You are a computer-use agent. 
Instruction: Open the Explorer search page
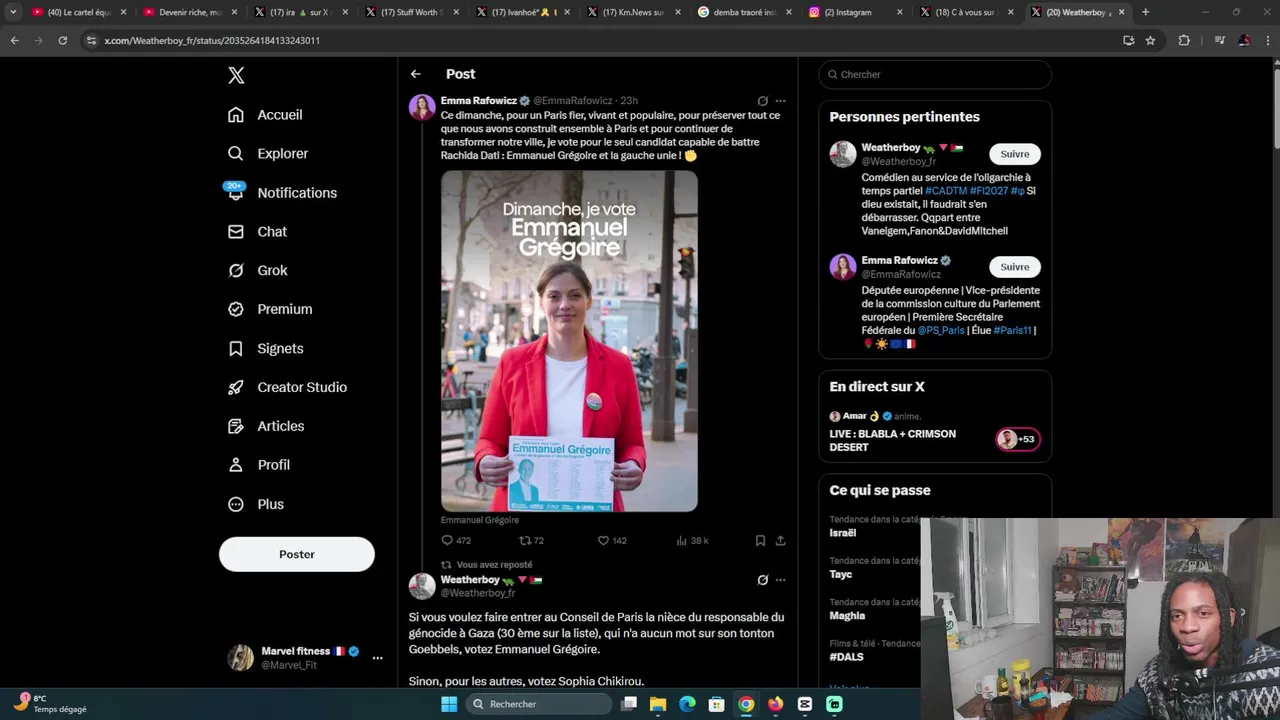click(268, 154)
